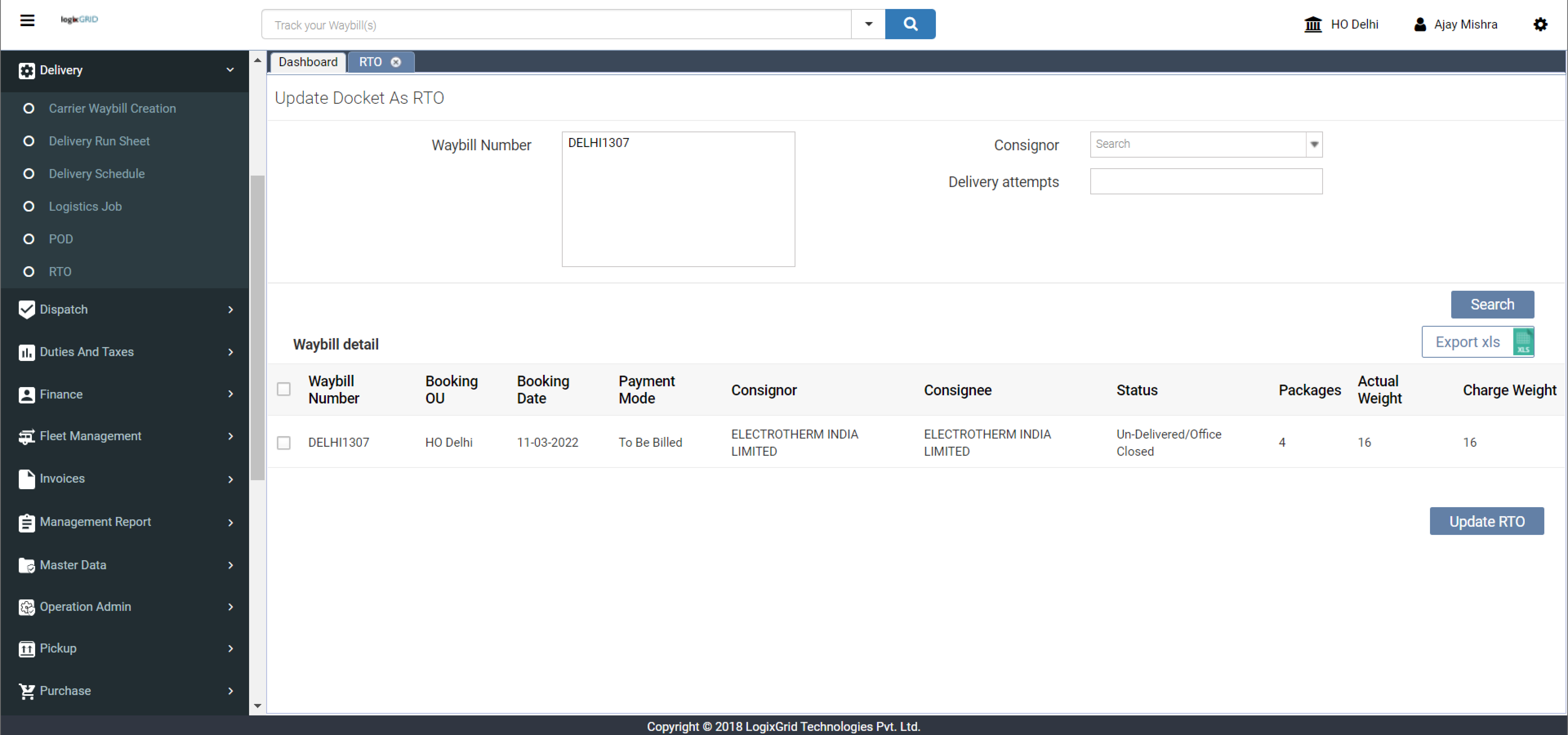Viewport: 1568px width, 735px height.
Task: Collapse the Delivery menu chevron
Action: click(x=230, y=70)
